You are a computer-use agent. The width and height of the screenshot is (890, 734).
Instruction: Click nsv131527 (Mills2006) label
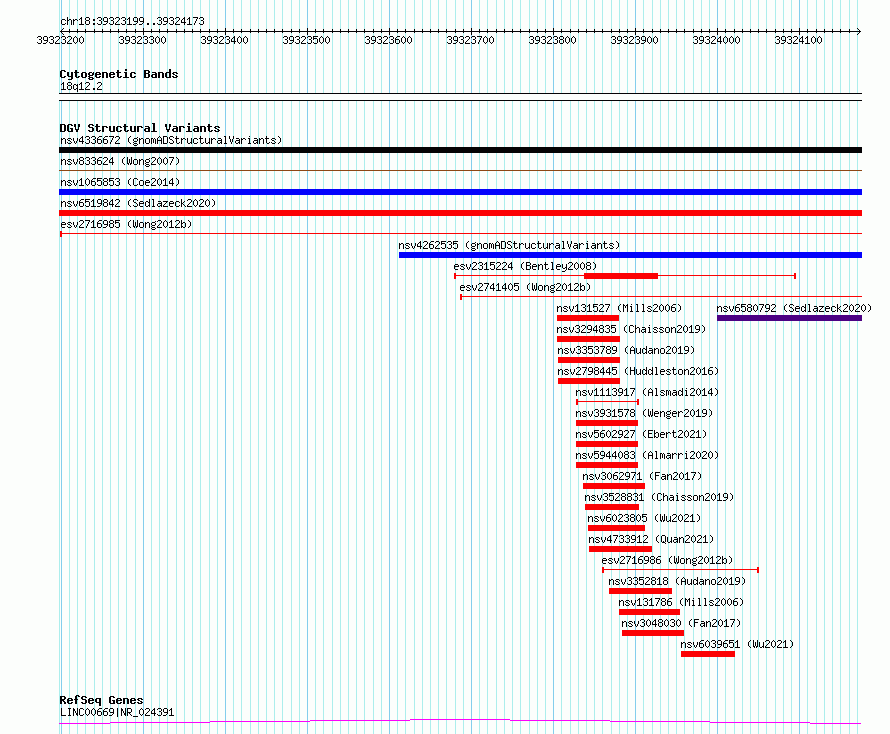[x=619, y=308]
